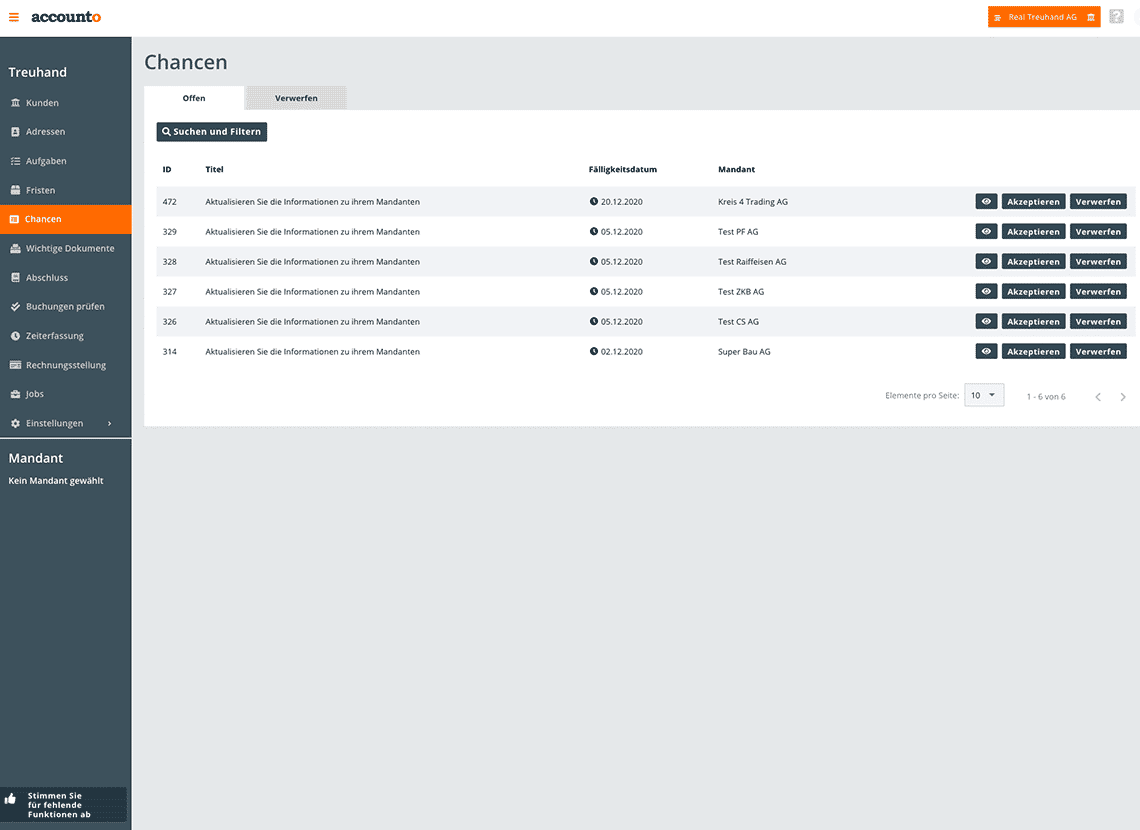Click eye icon for Test ZKB AG
Viewport: 1140px width, 830px height.
[x=986, y=292]
